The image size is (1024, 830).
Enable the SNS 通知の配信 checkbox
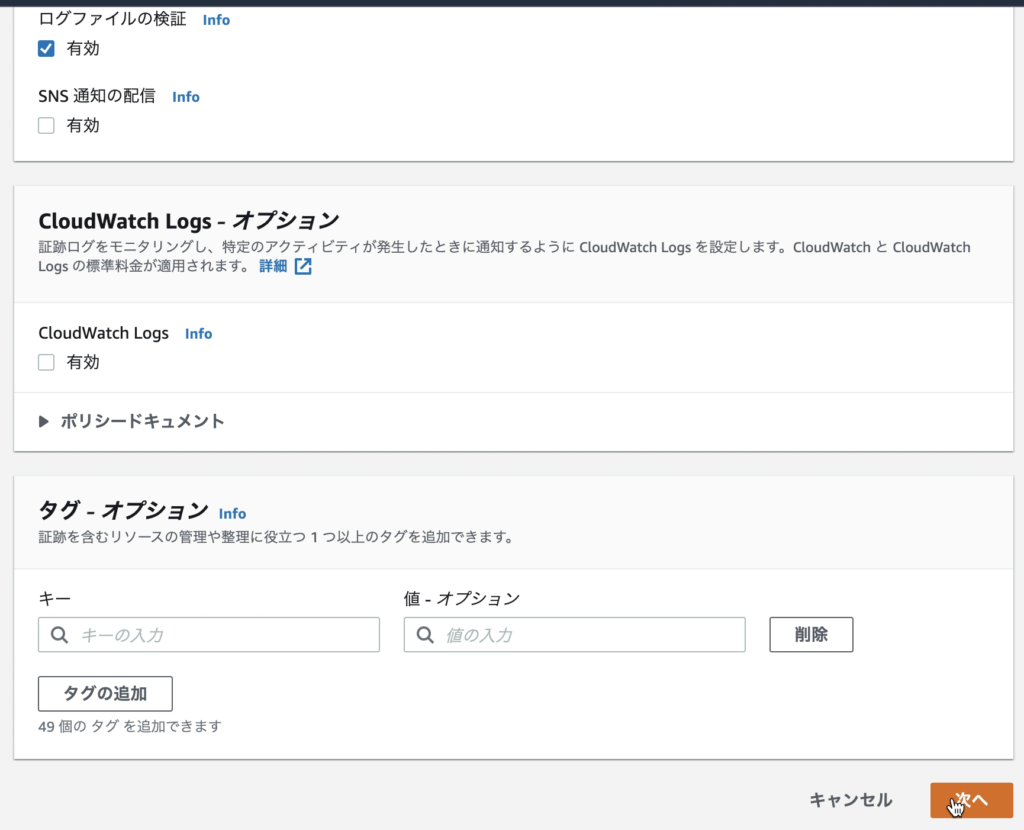tap(46, 125)
